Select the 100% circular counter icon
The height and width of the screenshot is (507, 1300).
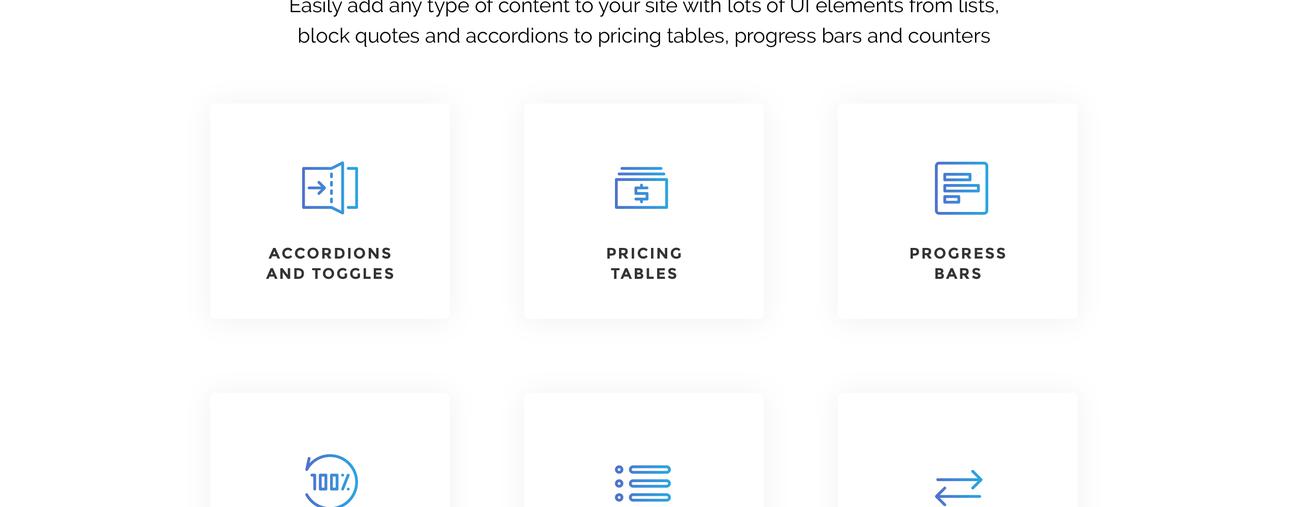(x=330, y=482)
